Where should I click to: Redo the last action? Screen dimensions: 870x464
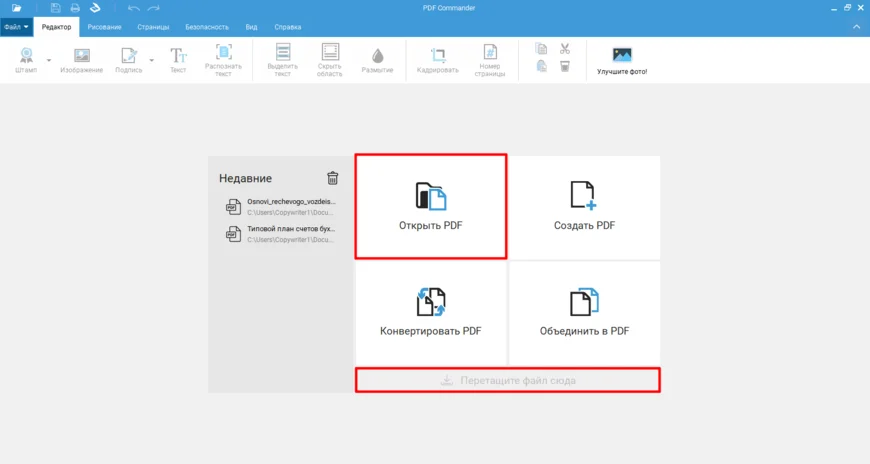[154, 8]
